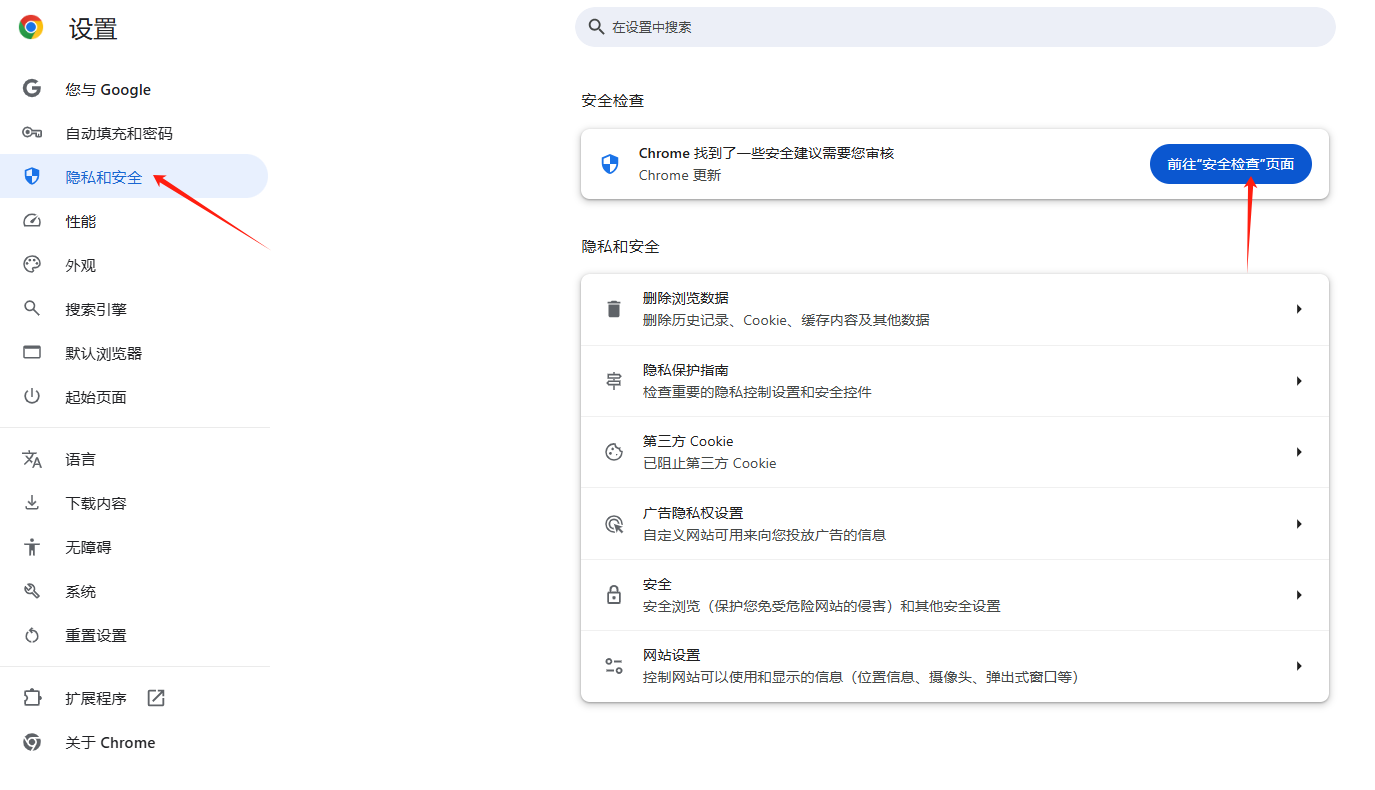This screenshot has height=790, width=1375.
Task: Open 扩展程序 link
Action: click(134, 698)
